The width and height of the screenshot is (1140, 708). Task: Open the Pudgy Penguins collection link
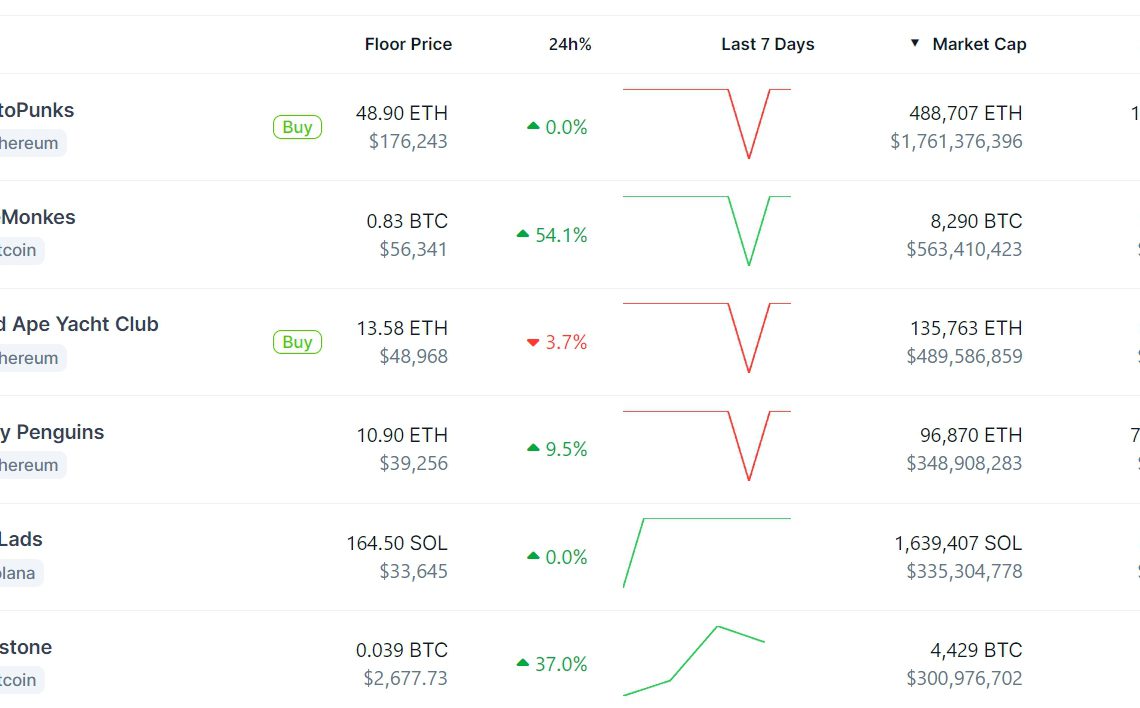tap(52, 432)
